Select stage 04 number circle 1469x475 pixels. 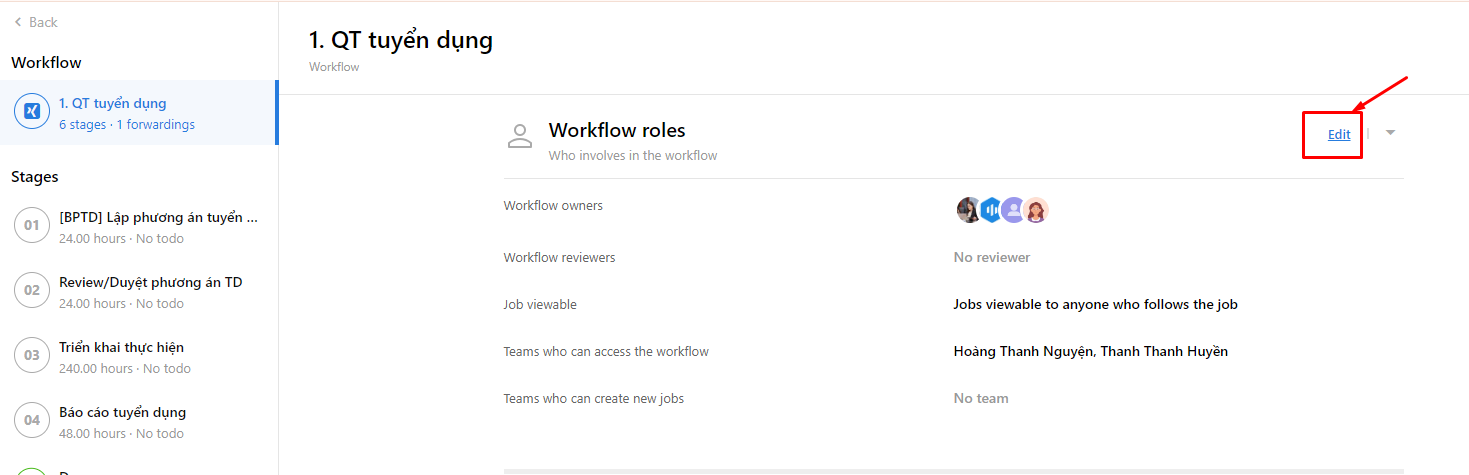[x=32, y=421]
